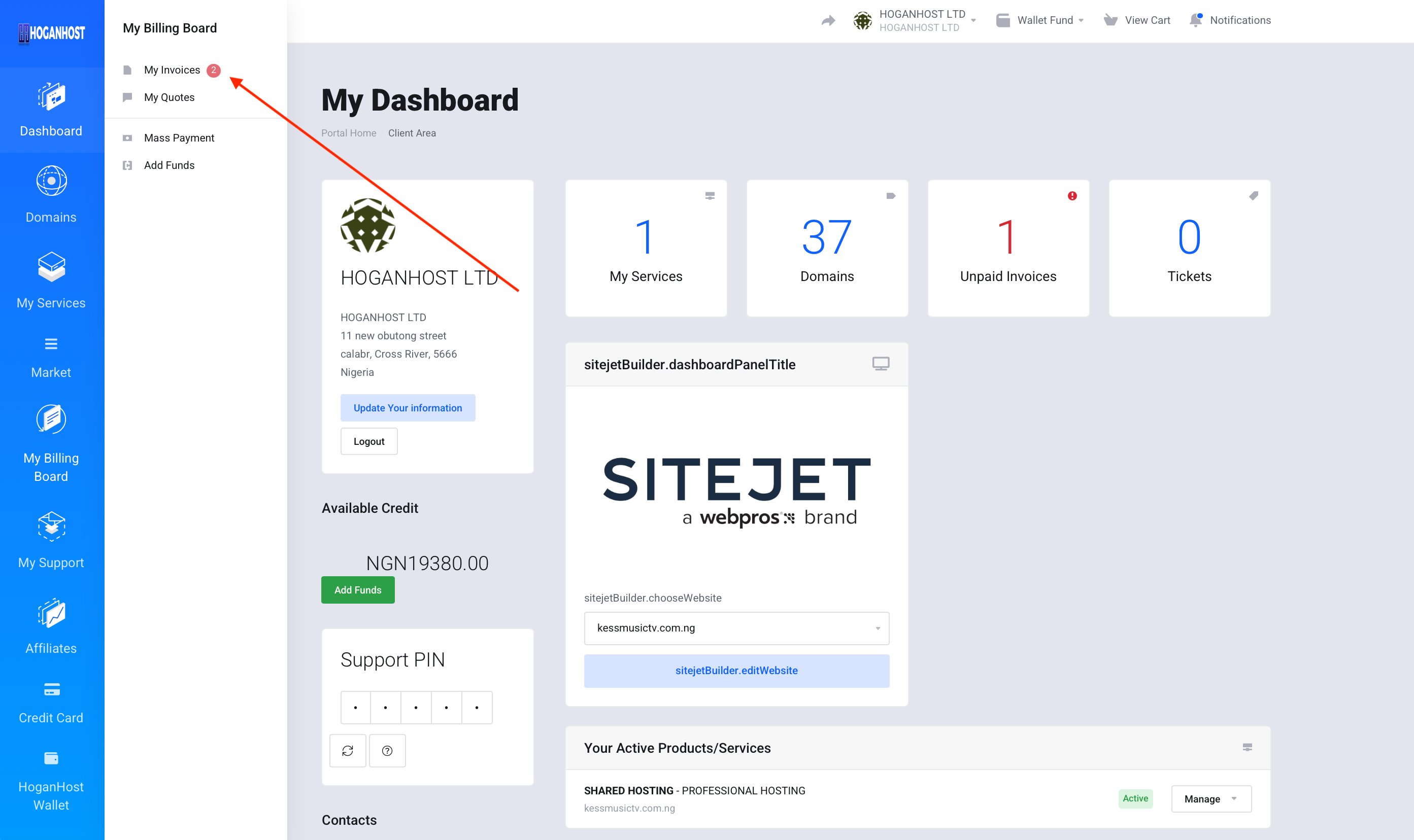Click the HoganHost logo
The width and height of the screenshot is (1414, 840).
(x=52, y=33)
